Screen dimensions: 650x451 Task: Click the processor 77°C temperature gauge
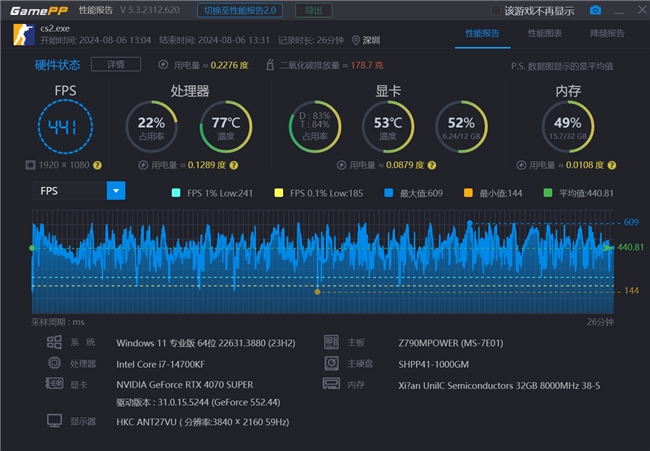pos(226,127)
